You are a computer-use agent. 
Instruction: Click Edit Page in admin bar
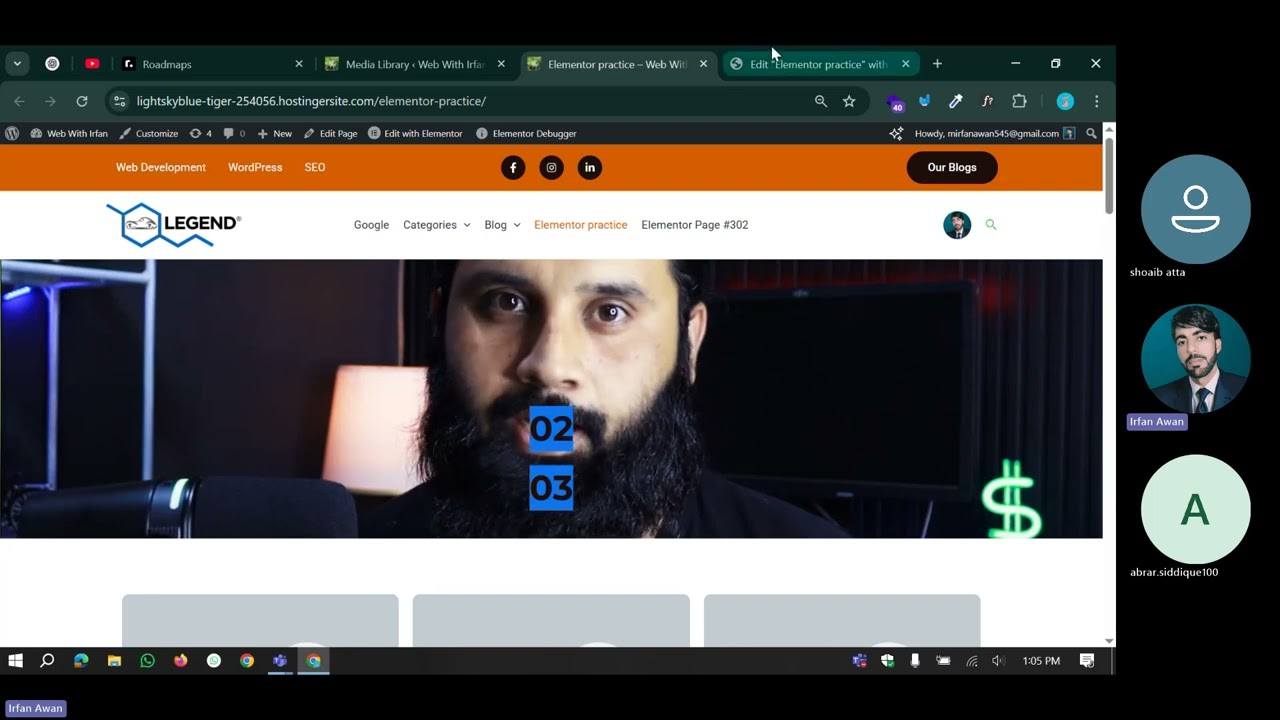(x=330, y=133)
